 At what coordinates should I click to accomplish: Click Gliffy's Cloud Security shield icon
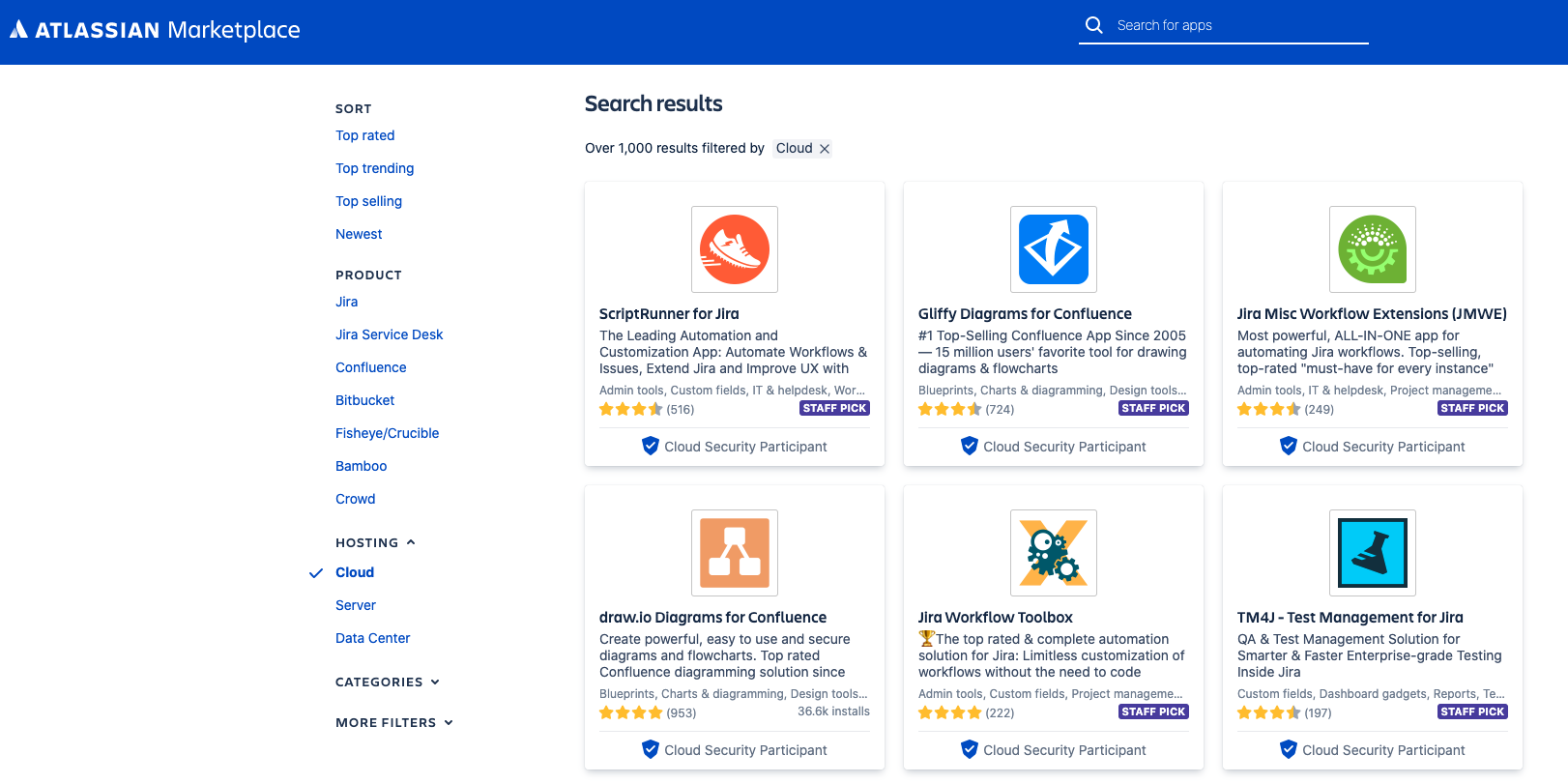pos(970,446)
